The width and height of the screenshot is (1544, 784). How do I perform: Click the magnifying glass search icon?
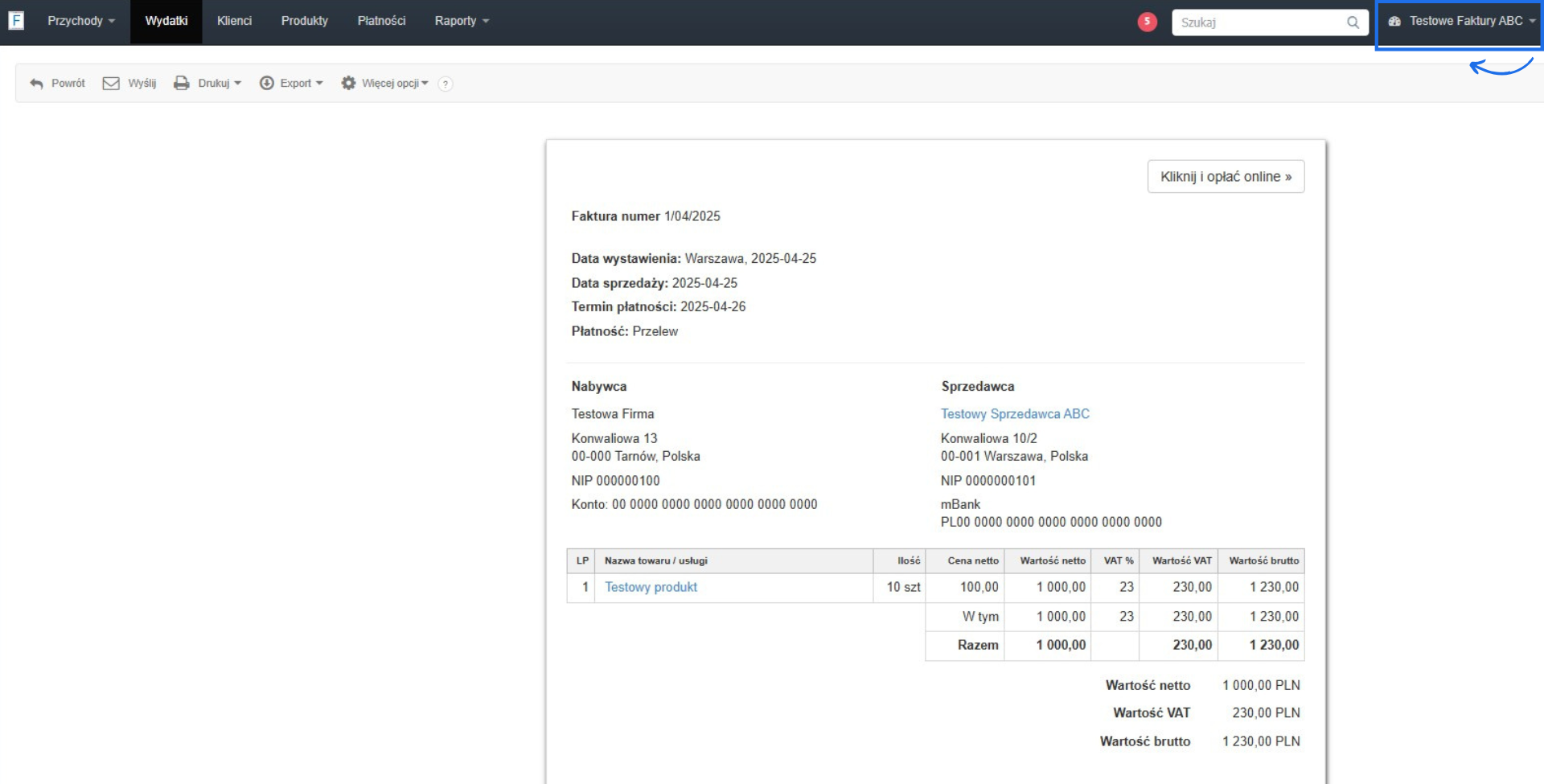click(x=1353, y=23)
